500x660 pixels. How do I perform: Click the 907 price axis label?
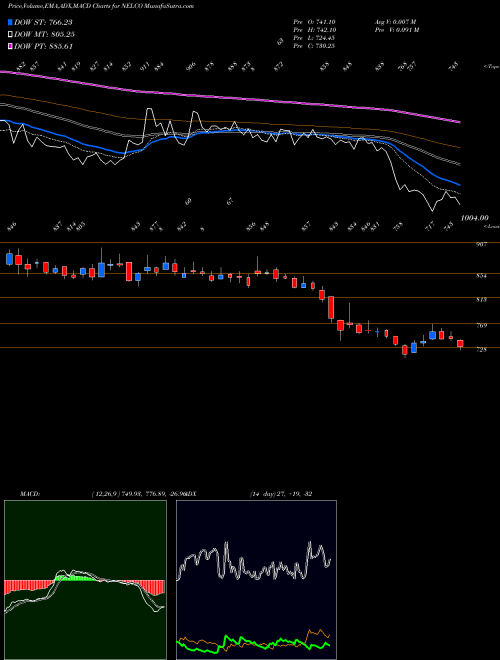tap(482, 244)
